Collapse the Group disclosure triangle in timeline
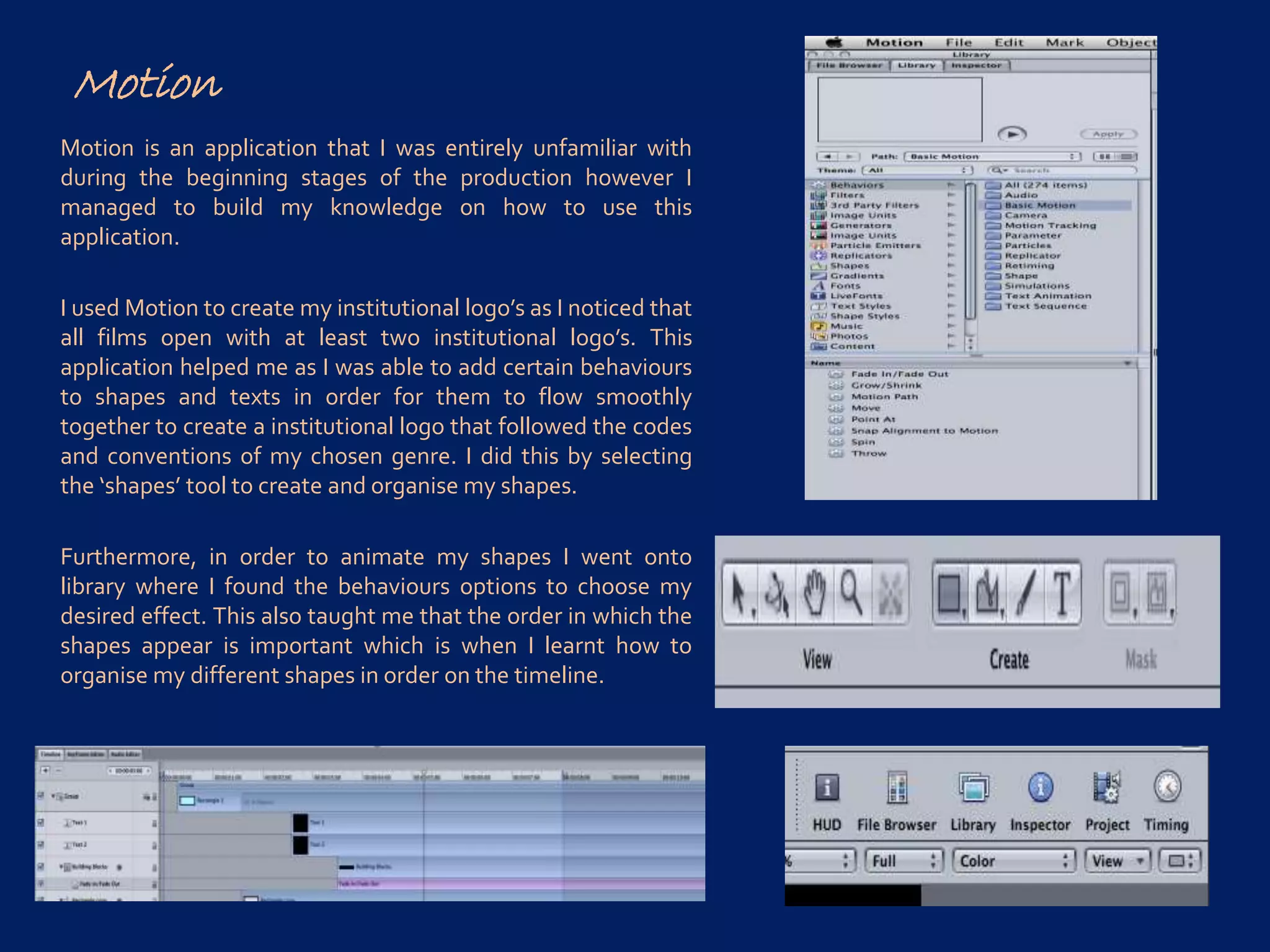 [x=53, y=796]
